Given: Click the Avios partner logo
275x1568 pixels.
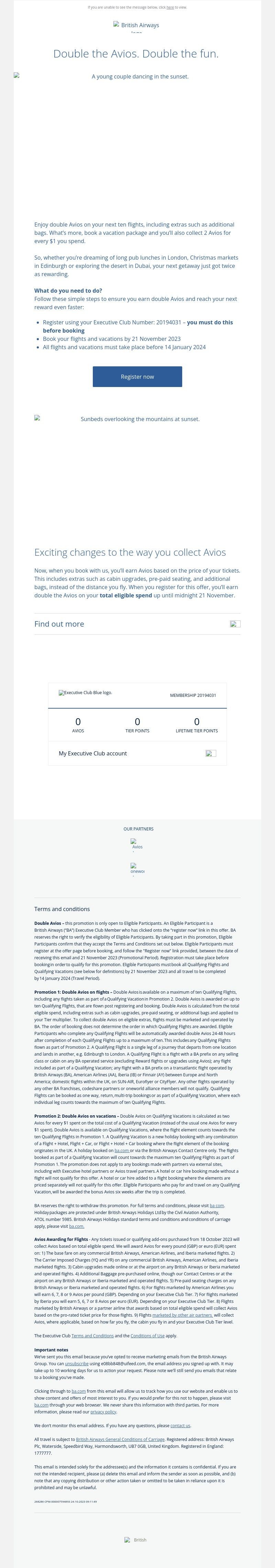Looking at the screenshot, I should pyautogui.click(x=137, y=845).
